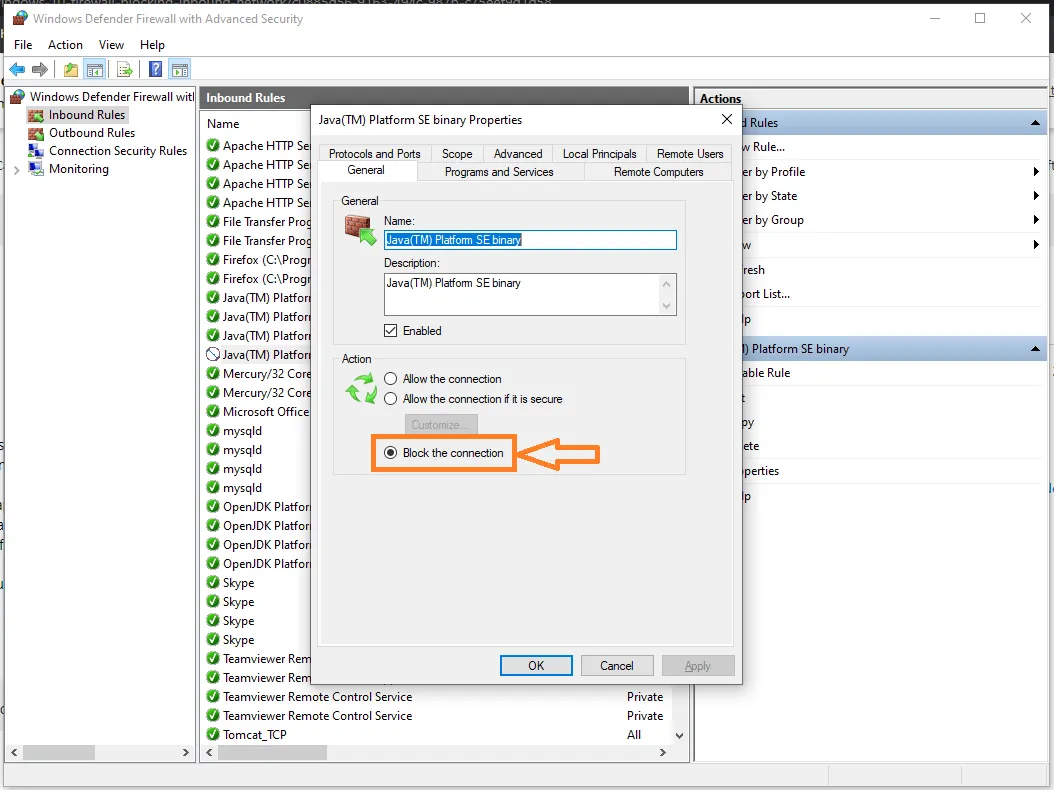The height and width of the screenshot is (790, 1054).
Task: Toggle the Show/Hide Action Pane toolbar icon
Action: coord(179,69)
